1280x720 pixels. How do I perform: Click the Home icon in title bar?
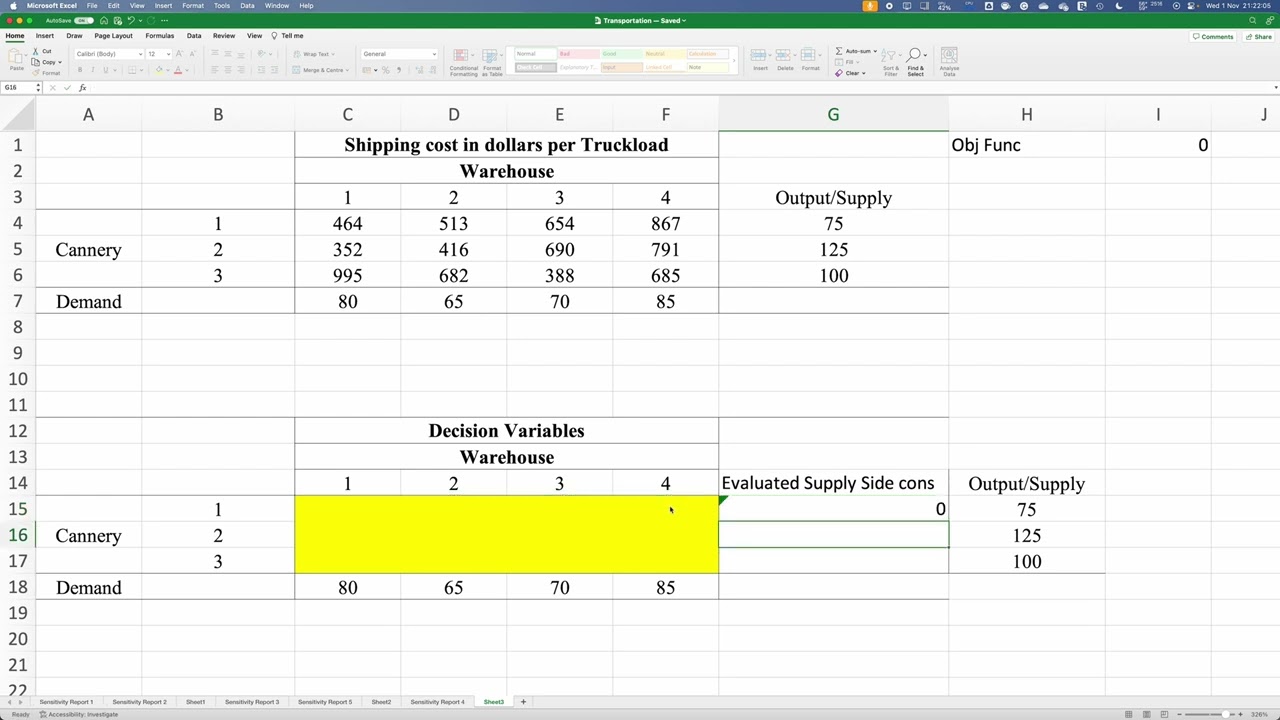[x=104, y=20]
